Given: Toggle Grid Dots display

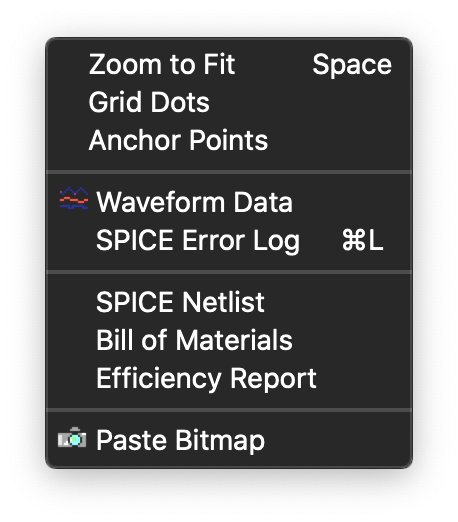Looking at the screenshot, I should pos(229,102).
